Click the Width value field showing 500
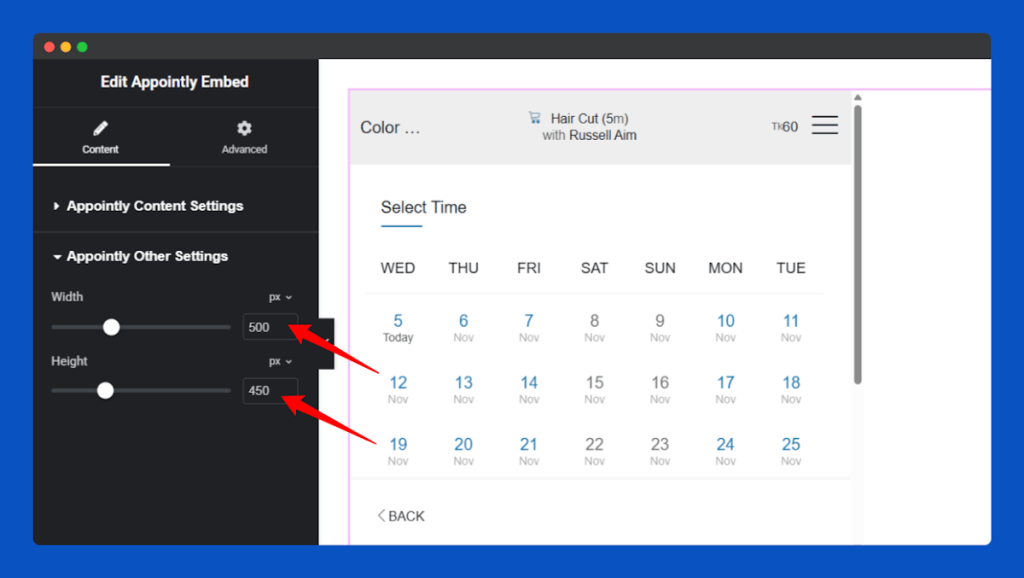Image resolution: width=1024 pixels, height=578 pixels. (x=270, y=326)
